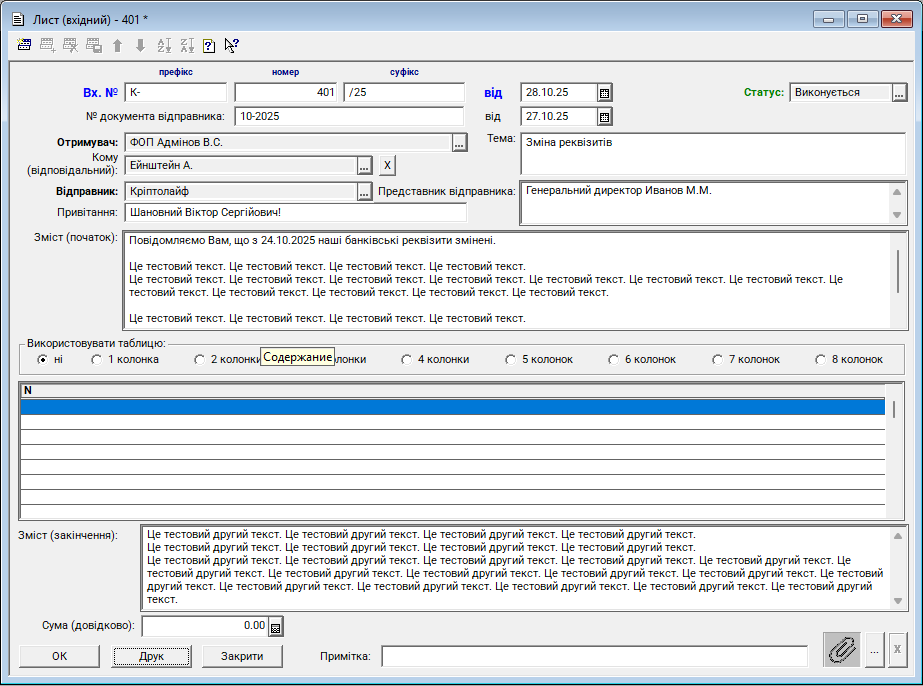Screen dimensions: 923x686
Task: Click into the Примітка input field
Action: coord(594,656)
